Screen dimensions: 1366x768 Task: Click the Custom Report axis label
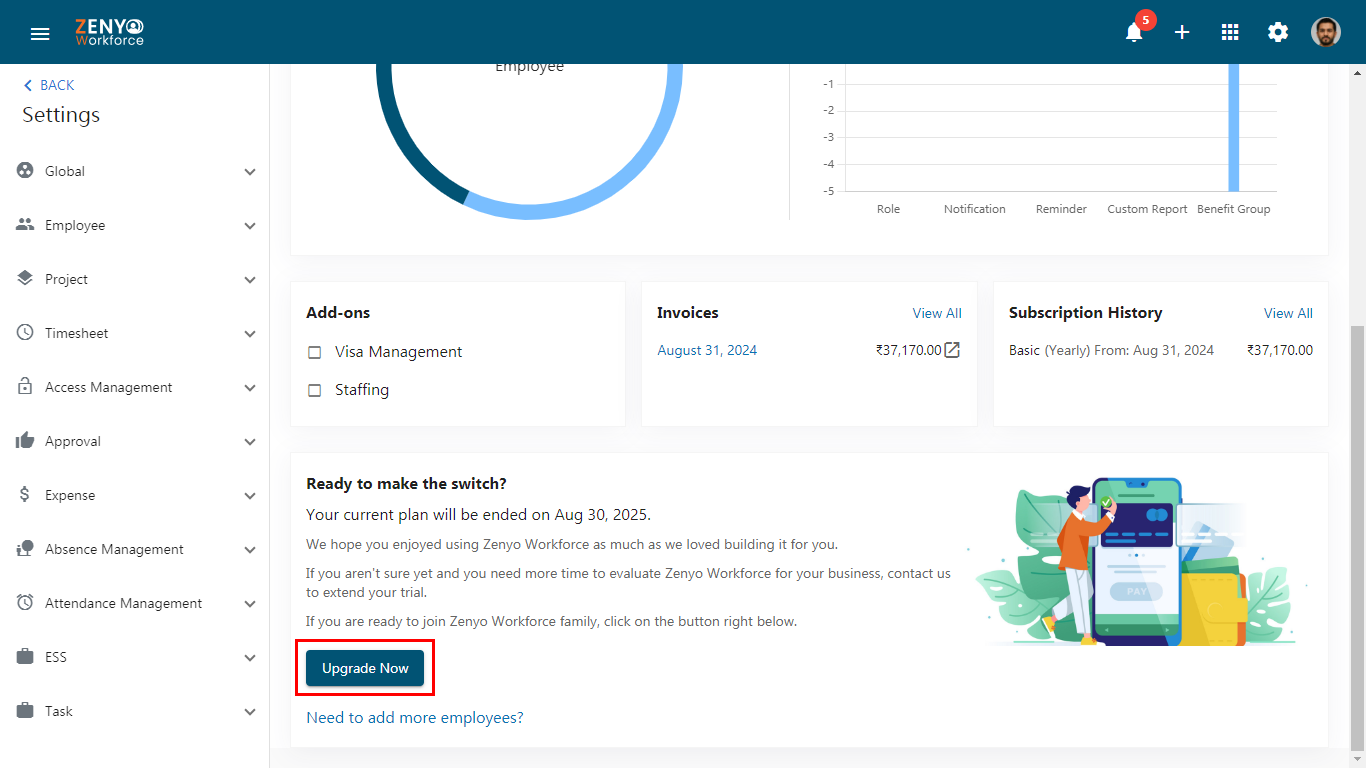pos(1147,209)
